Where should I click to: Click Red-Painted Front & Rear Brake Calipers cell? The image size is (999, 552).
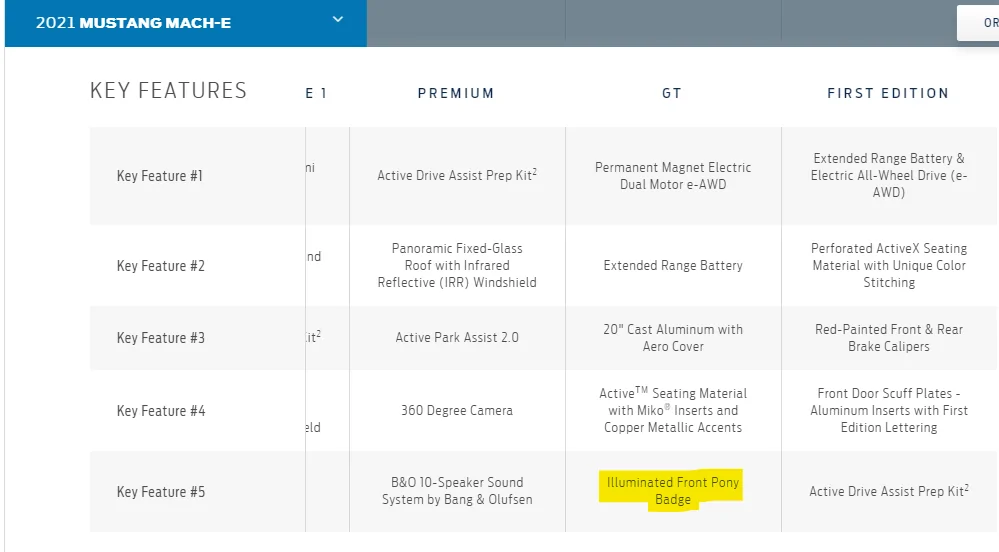[889, 338]
